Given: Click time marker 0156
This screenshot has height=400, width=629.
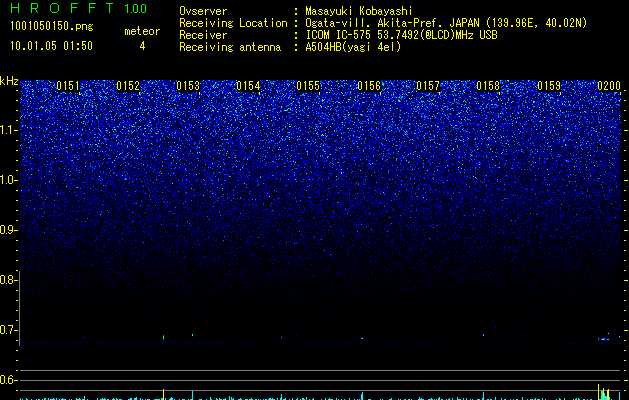Looking at the screenshot, I should coord(368,86).
